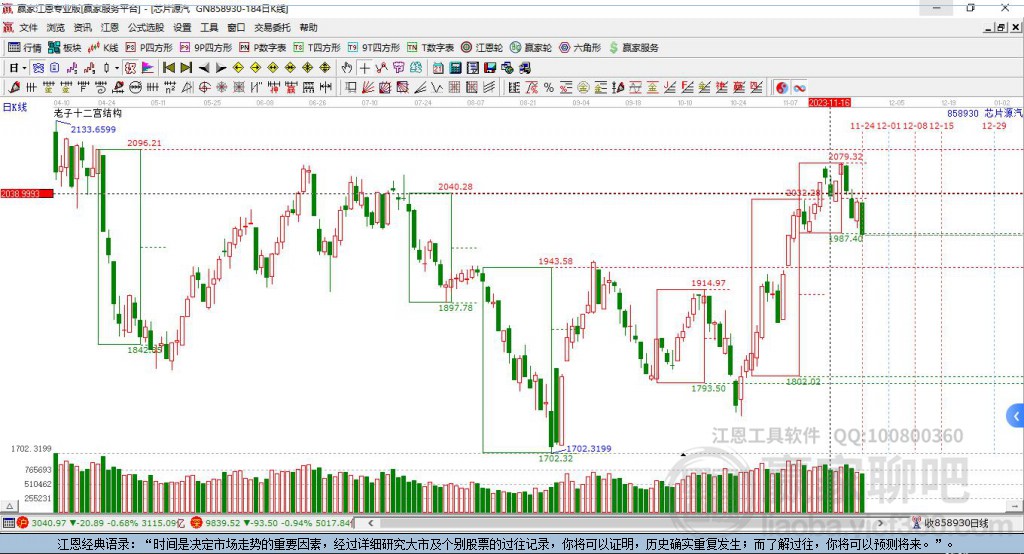Image resolution: width=1024 pixels, height=554 pixels.
Task: Open 赢家服务 with dollar icon
Action: [633, 48]
